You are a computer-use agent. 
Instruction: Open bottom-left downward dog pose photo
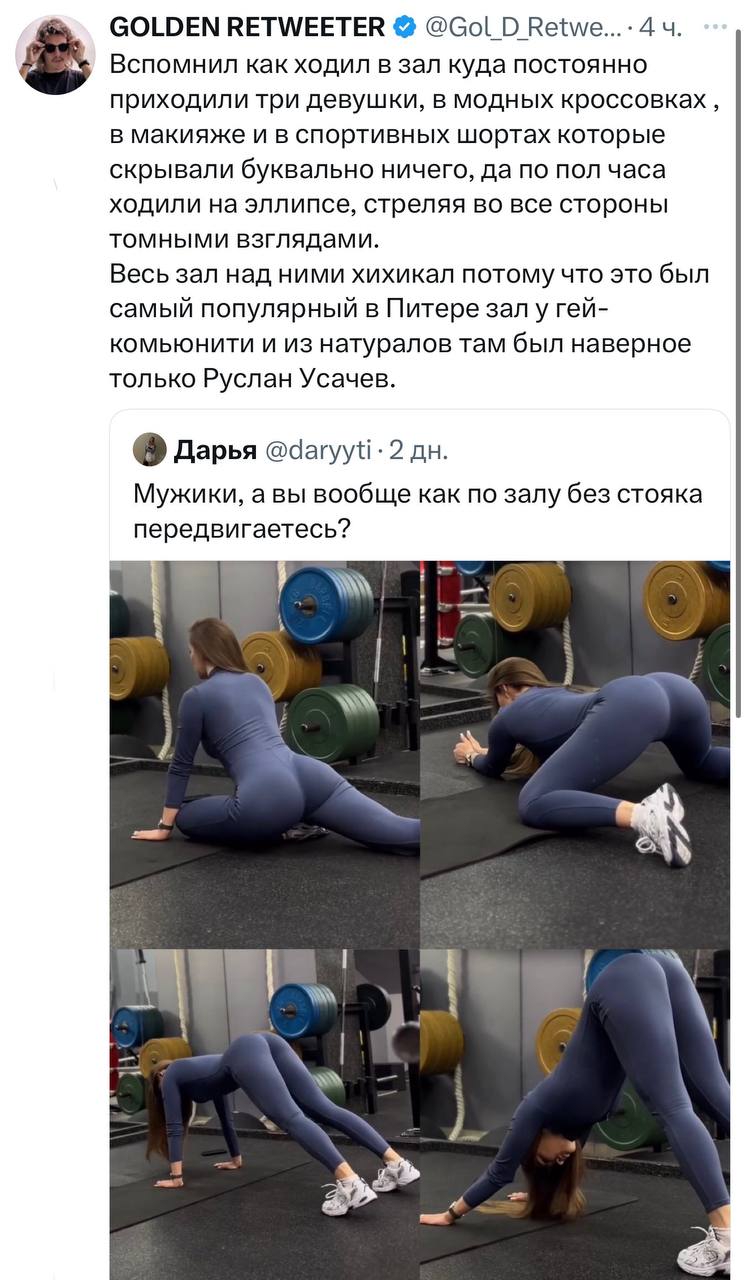[264, 1114]
